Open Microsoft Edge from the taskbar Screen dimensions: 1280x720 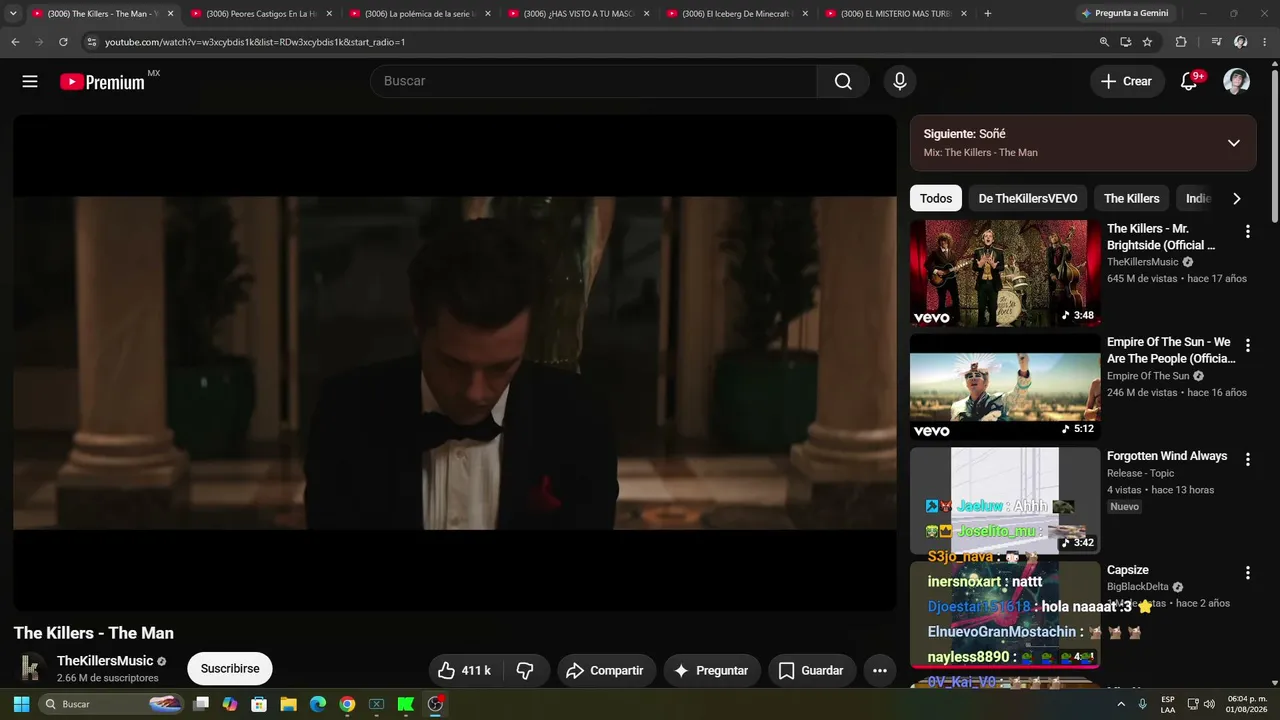[318, 704]
